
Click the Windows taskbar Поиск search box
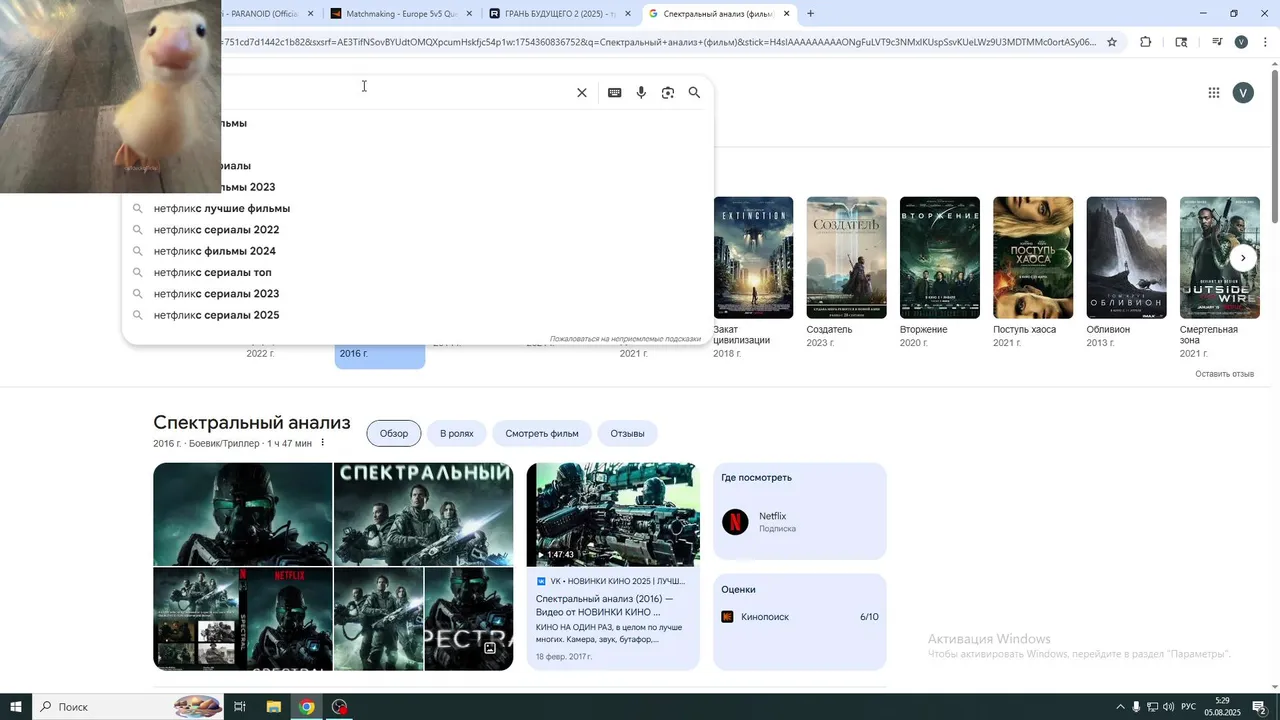point(128,707)
